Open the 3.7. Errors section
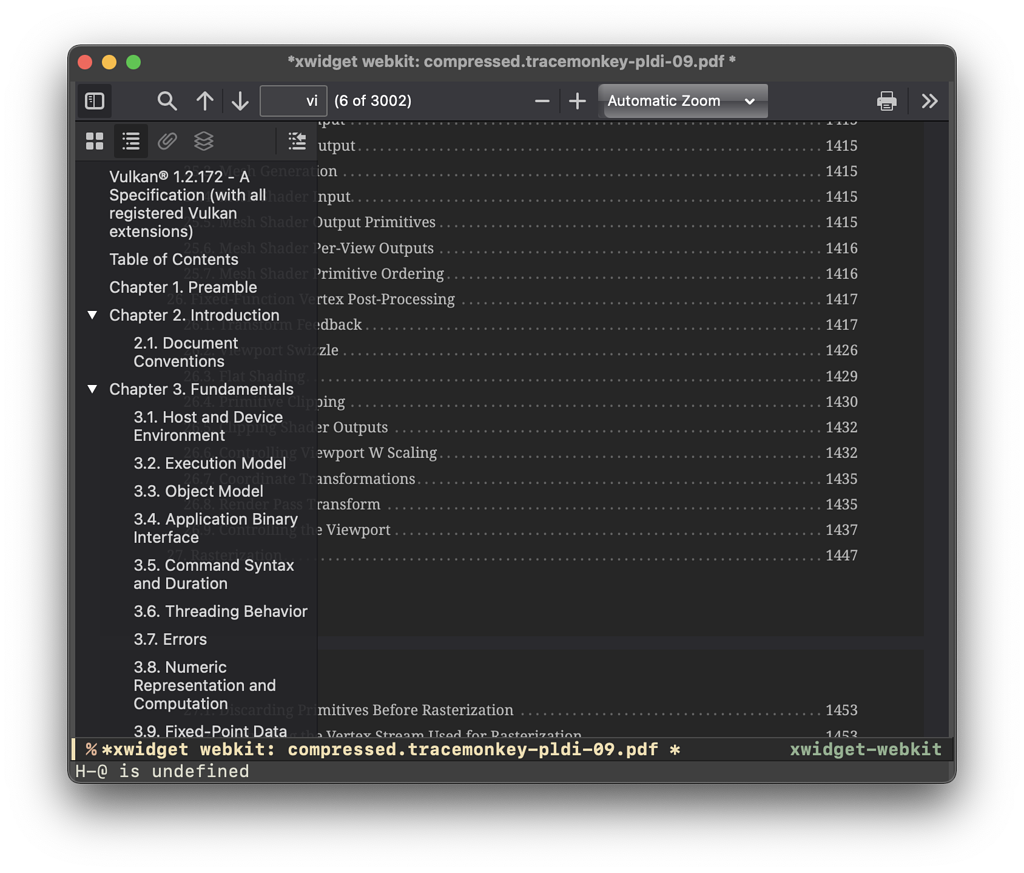 pos(169,639)
